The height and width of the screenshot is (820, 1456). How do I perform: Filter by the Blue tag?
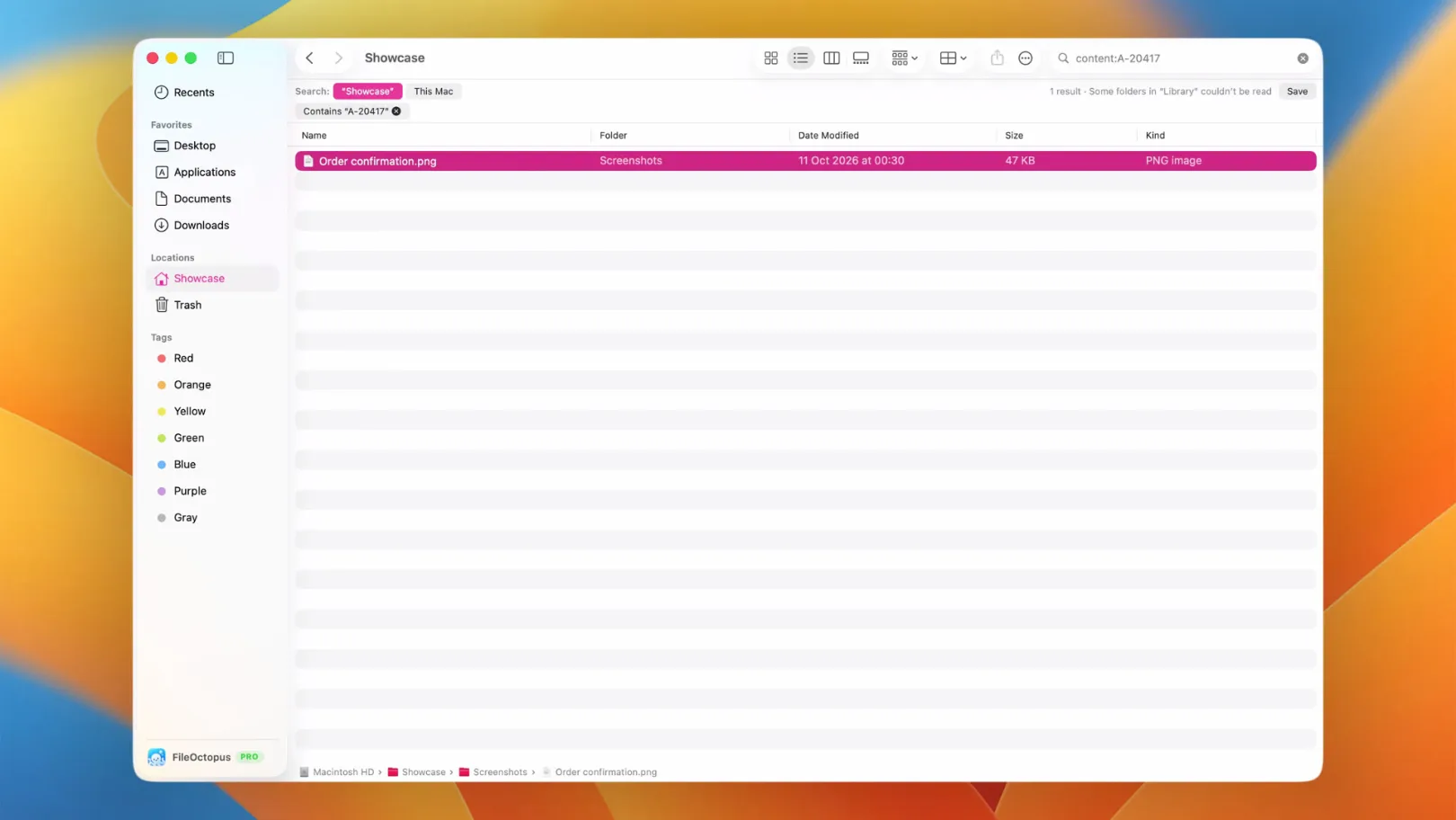click(212, 464)
